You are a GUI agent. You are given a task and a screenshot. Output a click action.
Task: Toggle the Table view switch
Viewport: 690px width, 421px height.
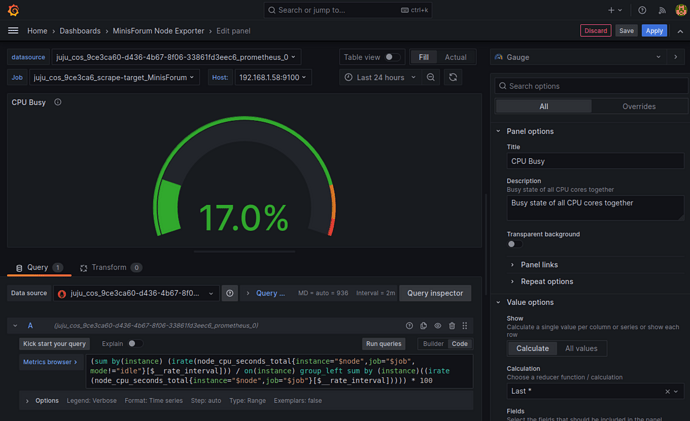pos(393,57)
